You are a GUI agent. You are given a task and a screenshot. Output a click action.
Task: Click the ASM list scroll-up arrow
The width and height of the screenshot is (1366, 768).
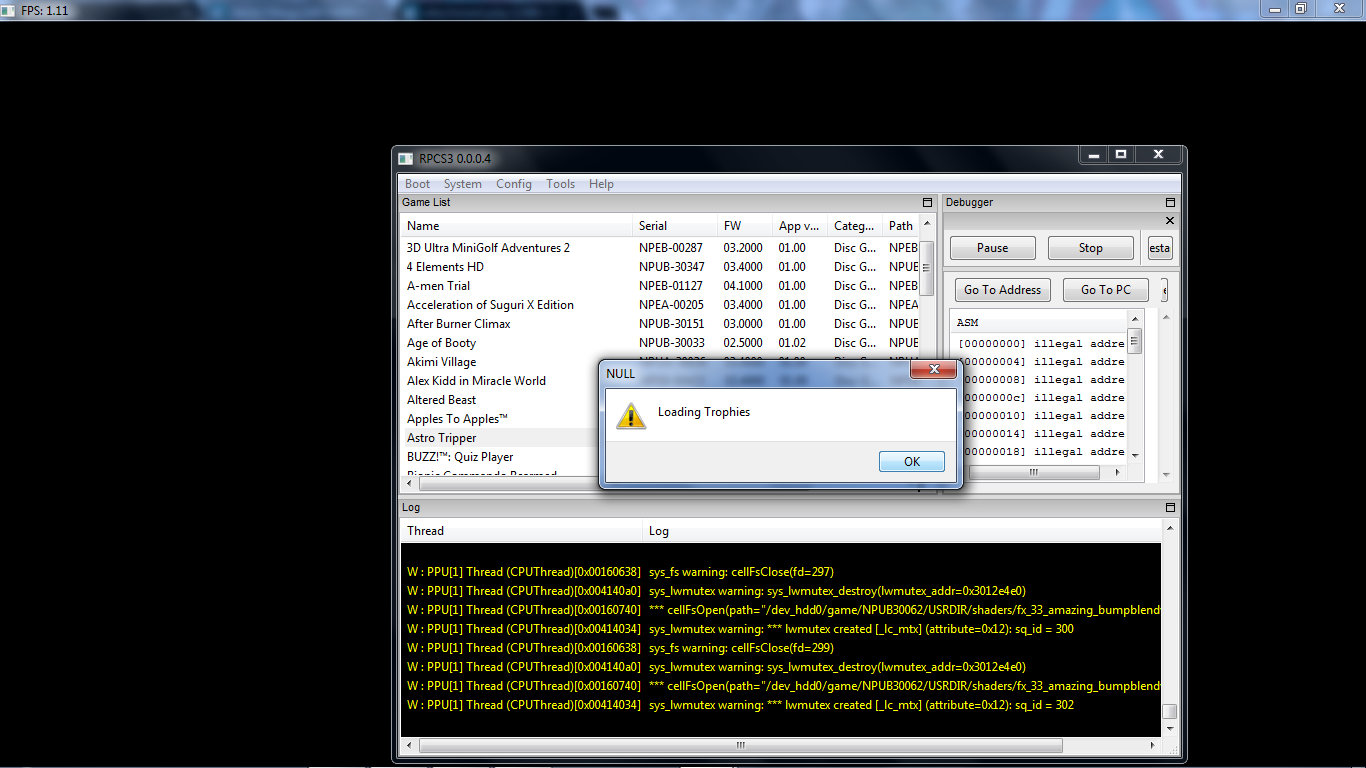(1135, 320)
